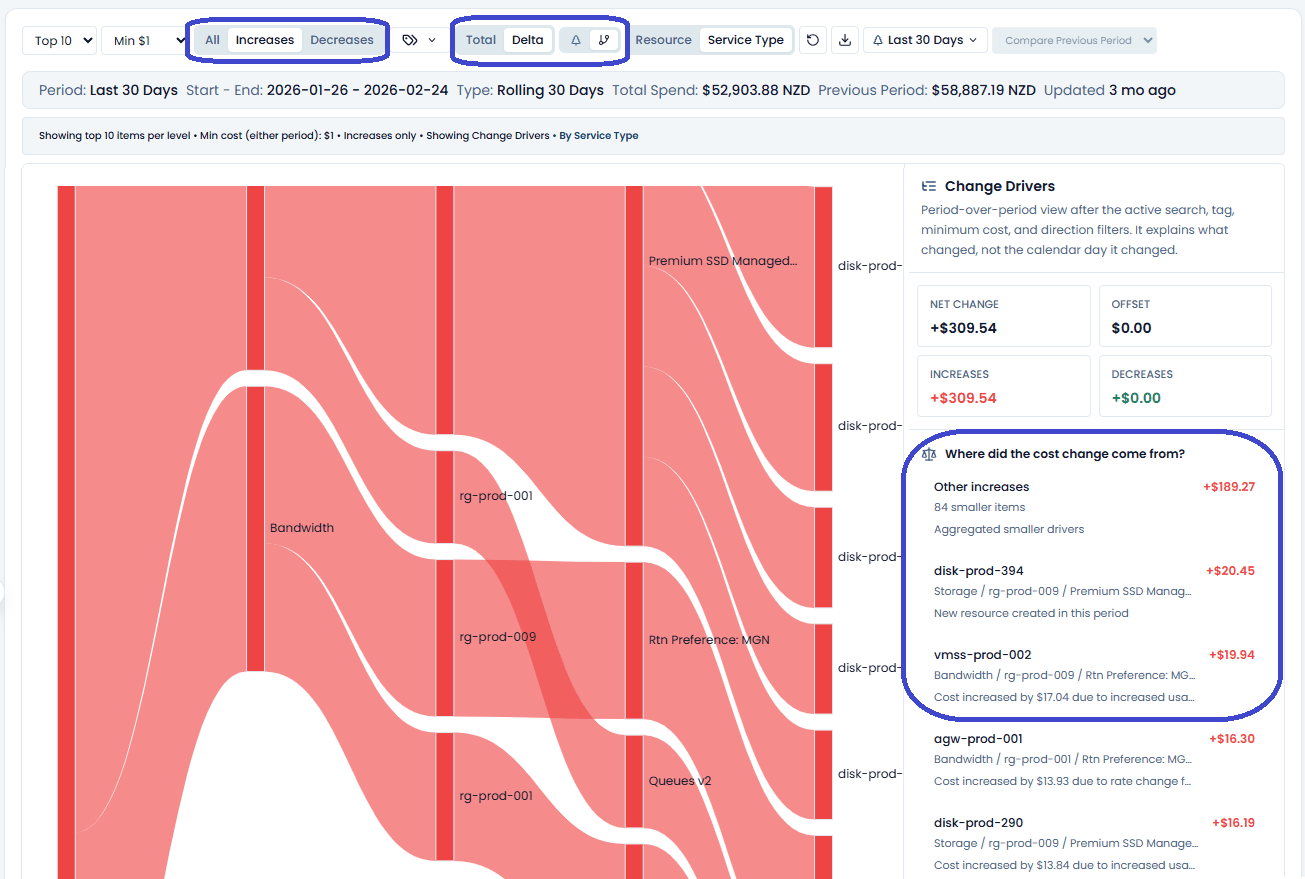This screenshot has height=879, width=1305.
Task: Click the Where did the cost change come from heading
Action: pyautogui.click(x=1064, y=454)
